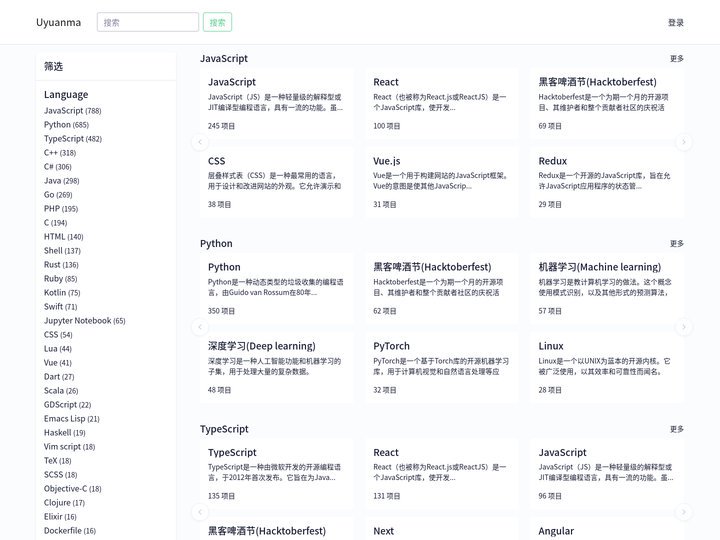Open the Angular topic card
The image size is (720, 540).
tap(608, 529)
